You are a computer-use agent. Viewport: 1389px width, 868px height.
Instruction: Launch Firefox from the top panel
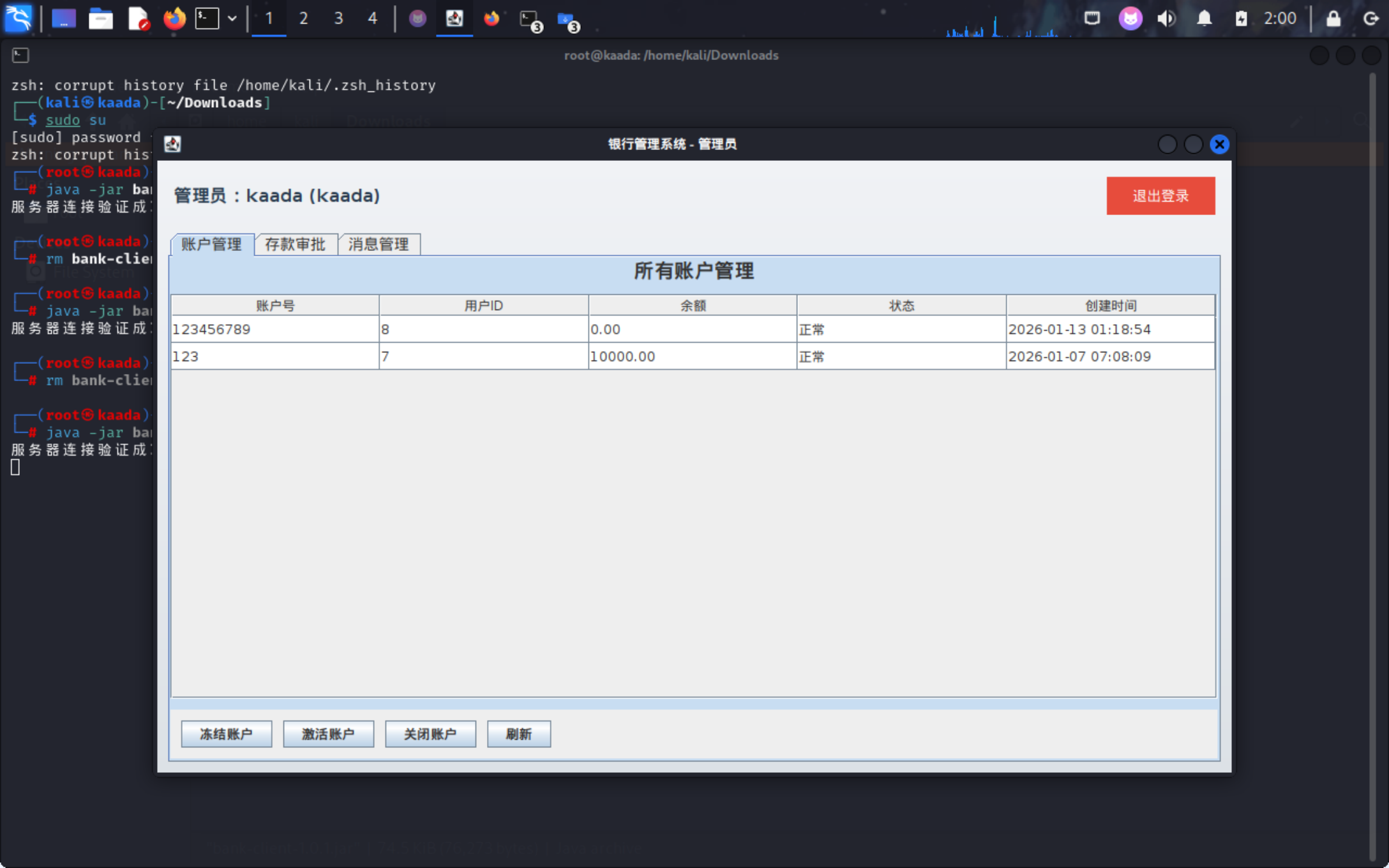point(174,18)
